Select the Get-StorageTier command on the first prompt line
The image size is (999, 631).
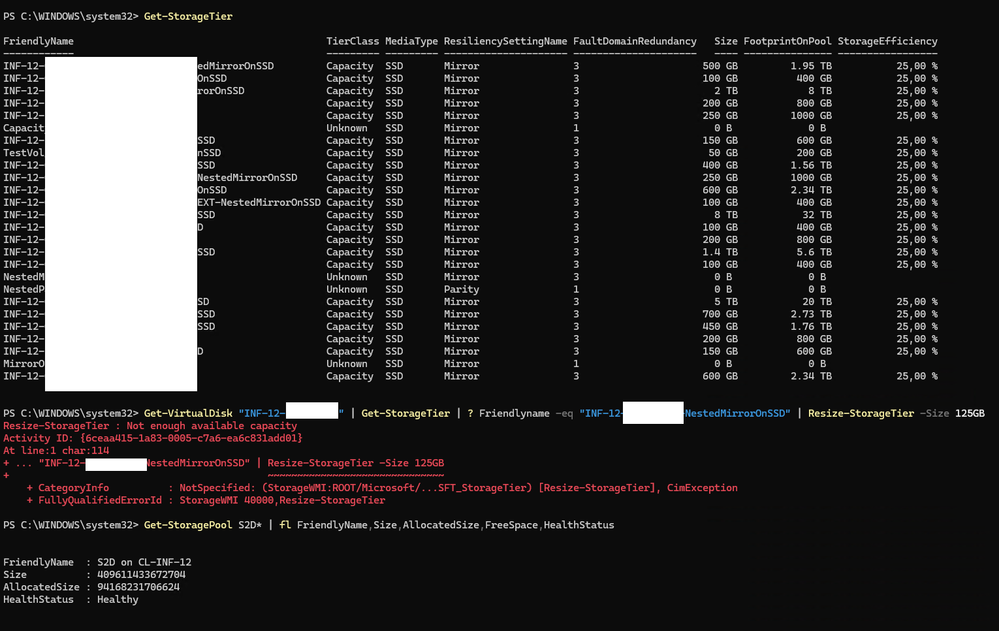pyautogui.click(x=188, y=17)
